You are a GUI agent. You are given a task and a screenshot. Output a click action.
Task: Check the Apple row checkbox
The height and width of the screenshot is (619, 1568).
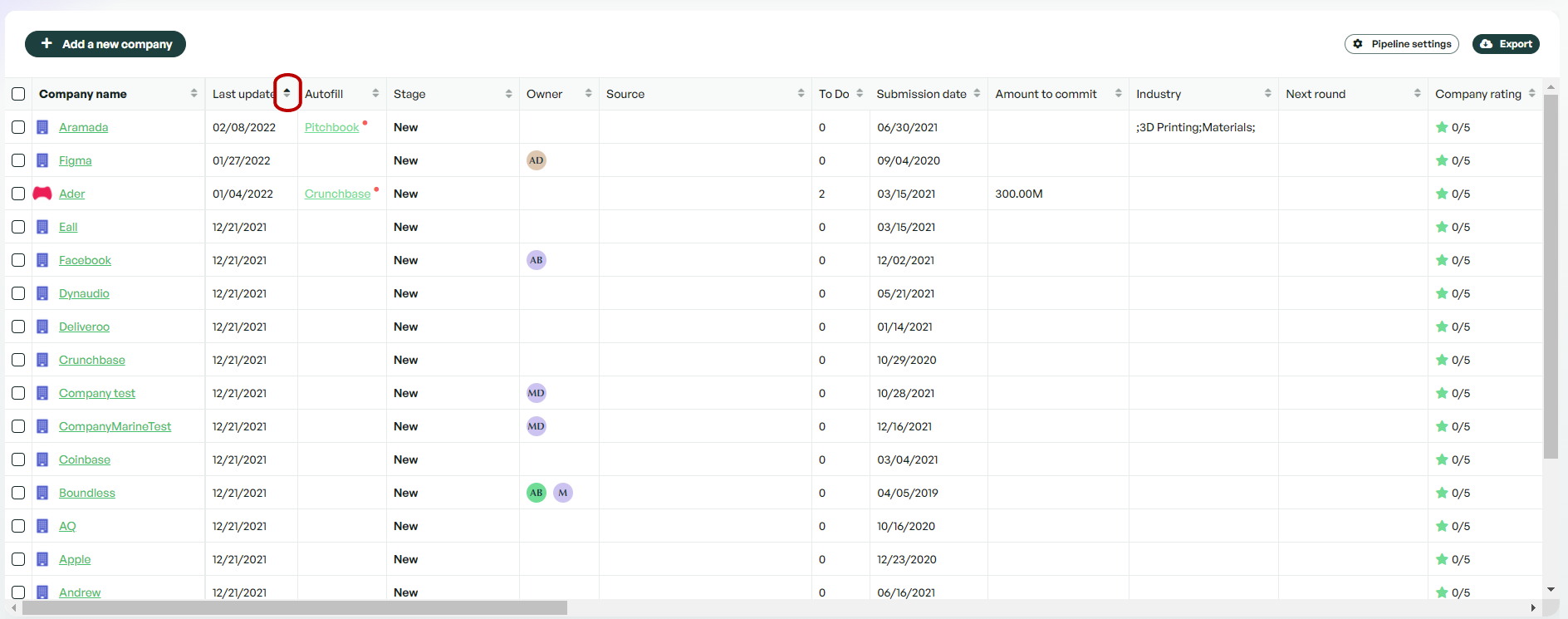pyautogui.click(x=18, y=559)
